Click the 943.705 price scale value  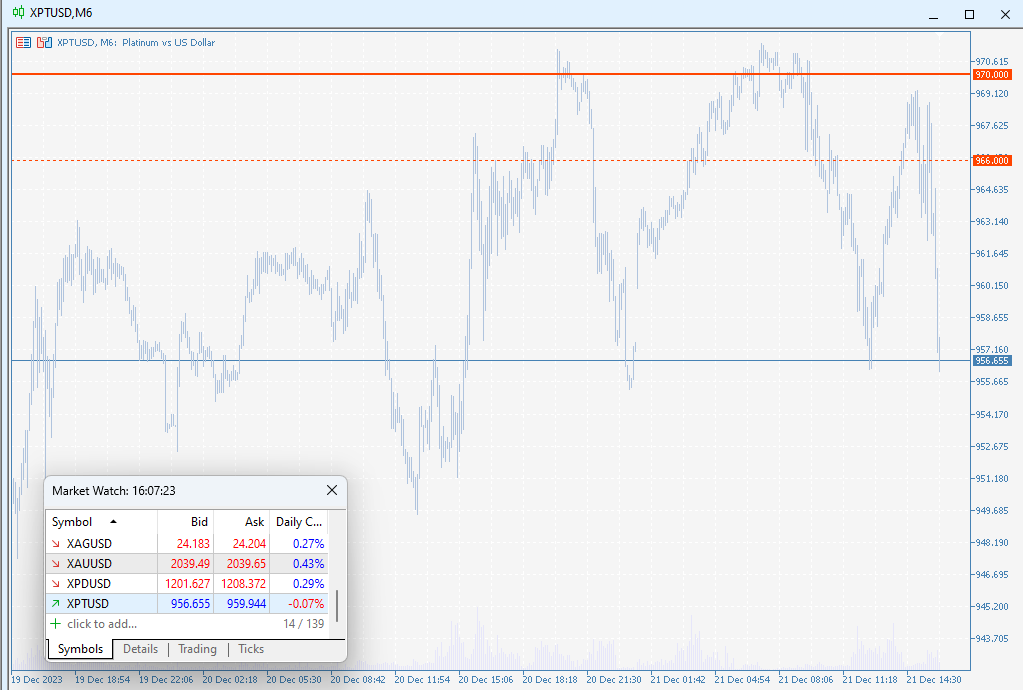(992, 638)
